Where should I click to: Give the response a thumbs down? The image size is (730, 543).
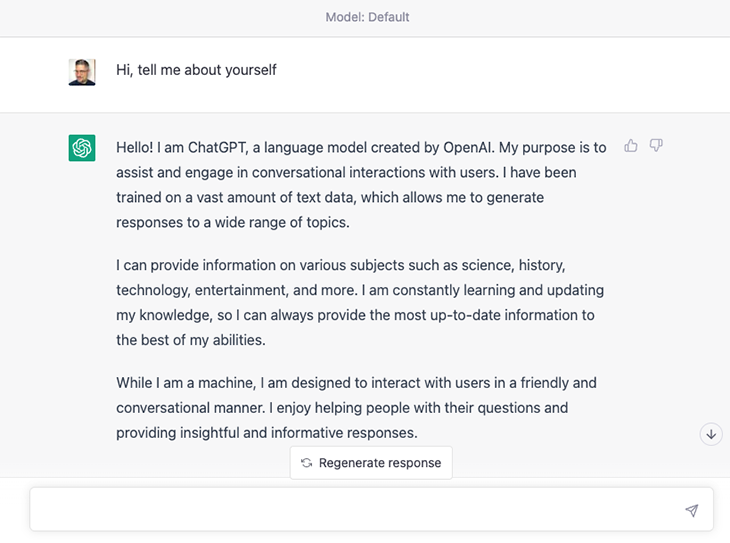point(656,146)
